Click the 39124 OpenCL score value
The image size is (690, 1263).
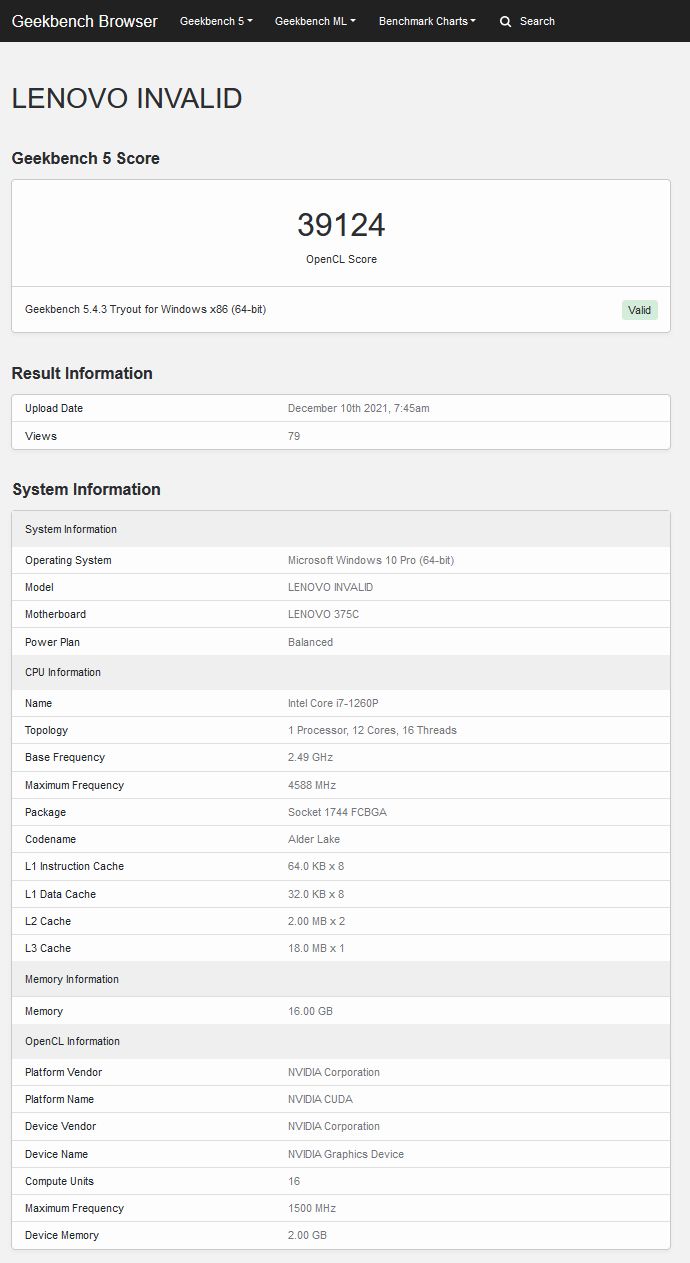click(x=341, y=225)
